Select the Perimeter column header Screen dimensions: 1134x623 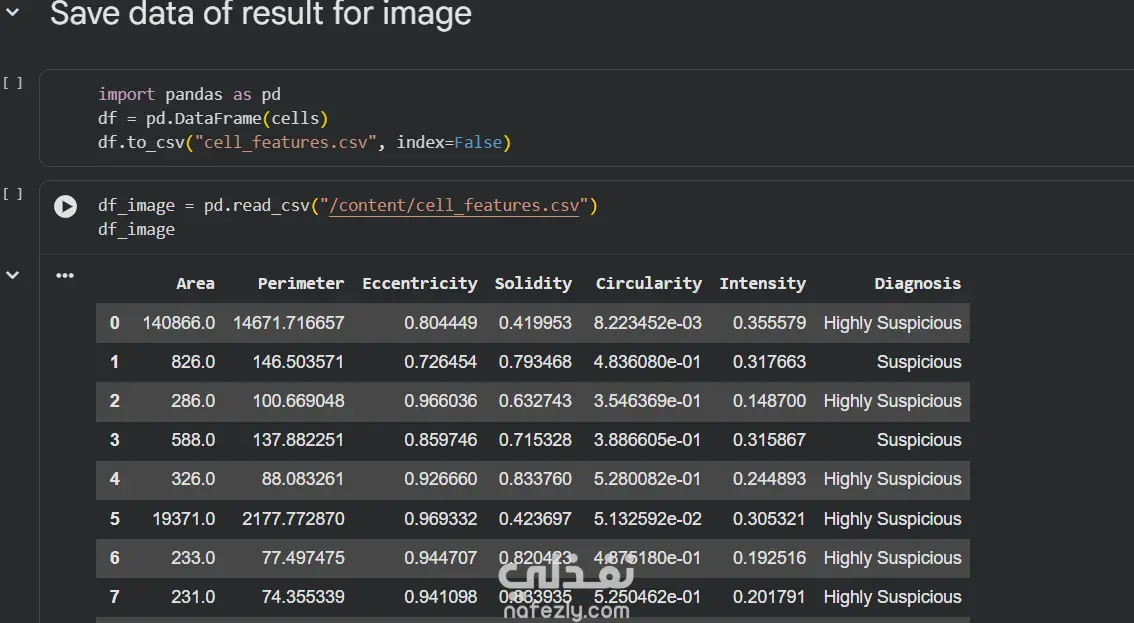[300, 284]
